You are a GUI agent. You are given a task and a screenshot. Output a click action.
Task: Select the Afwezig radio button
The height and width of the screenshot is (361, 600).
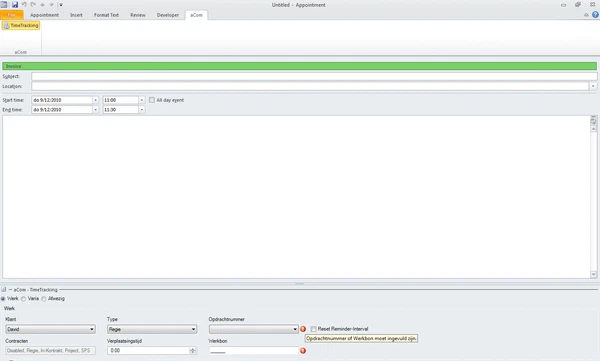point(44,299)
